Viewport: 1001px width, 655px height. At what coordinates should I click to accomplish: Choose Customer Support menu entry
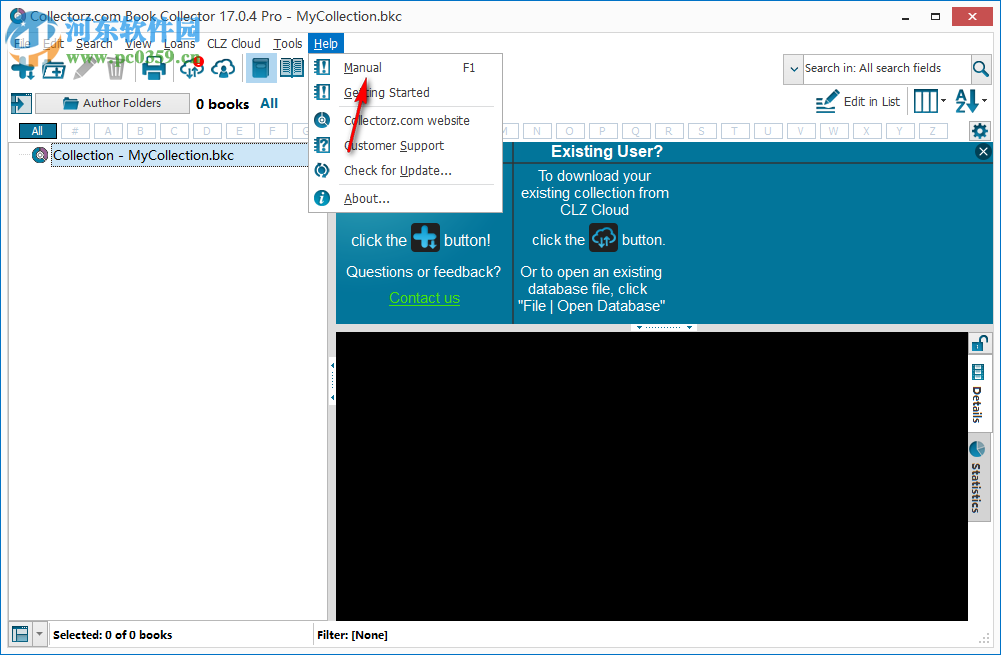406,146
